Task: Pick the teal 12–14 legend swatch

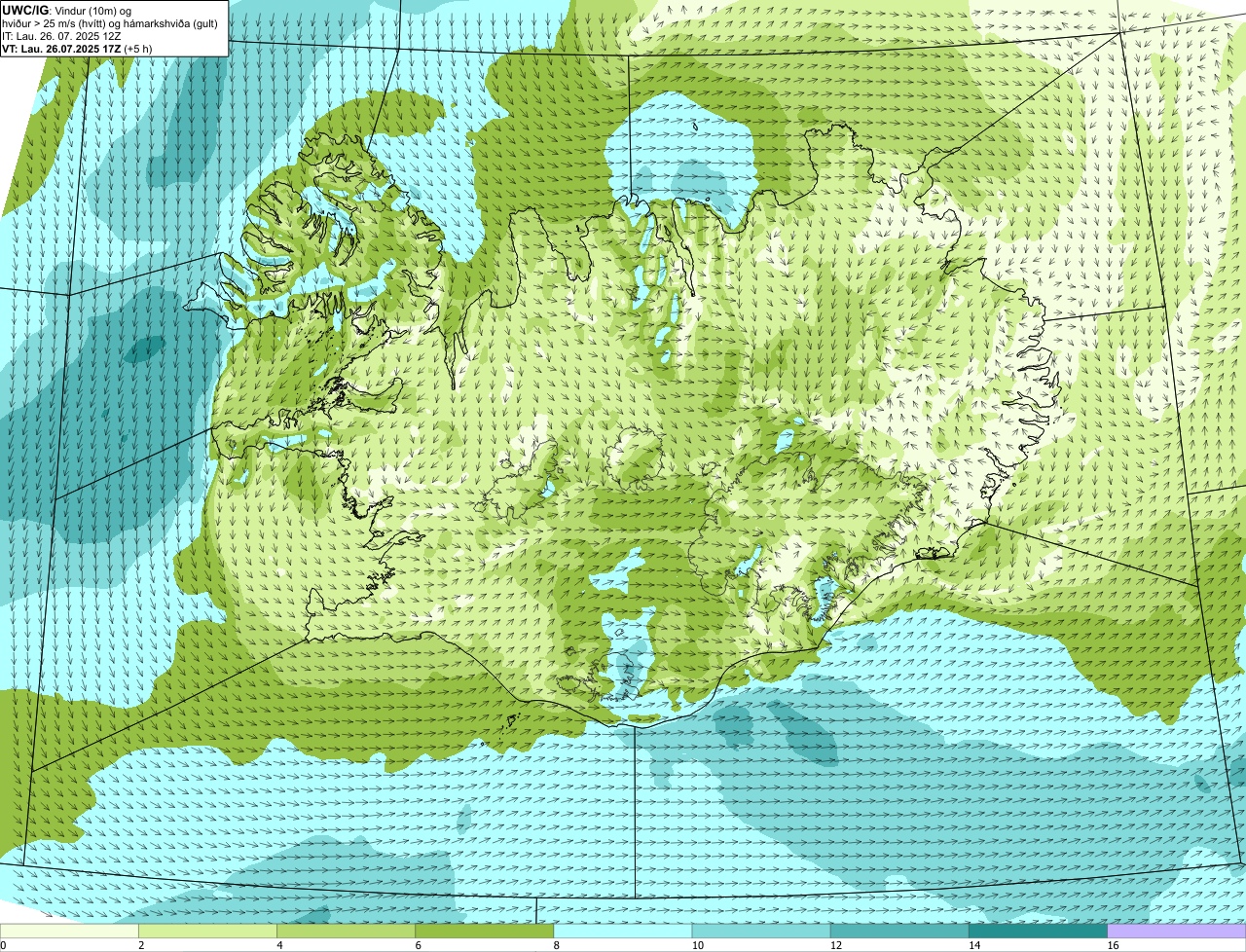Action: click(x=900, y=931)
